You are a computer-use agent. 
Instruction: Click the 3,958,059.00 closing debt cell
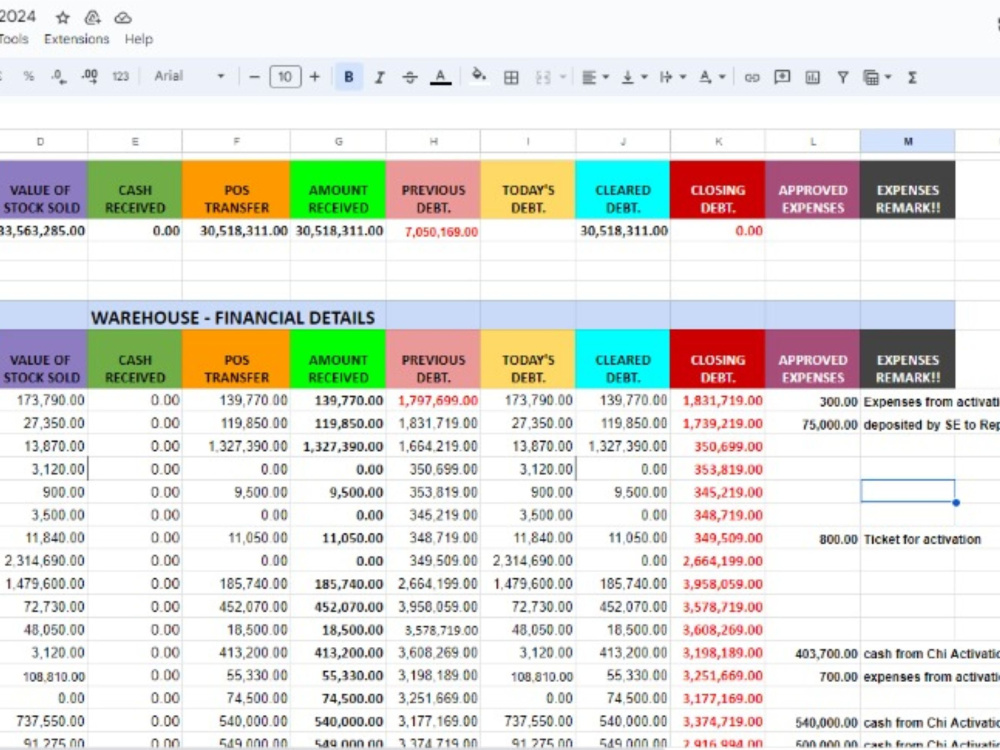(717, 584)
